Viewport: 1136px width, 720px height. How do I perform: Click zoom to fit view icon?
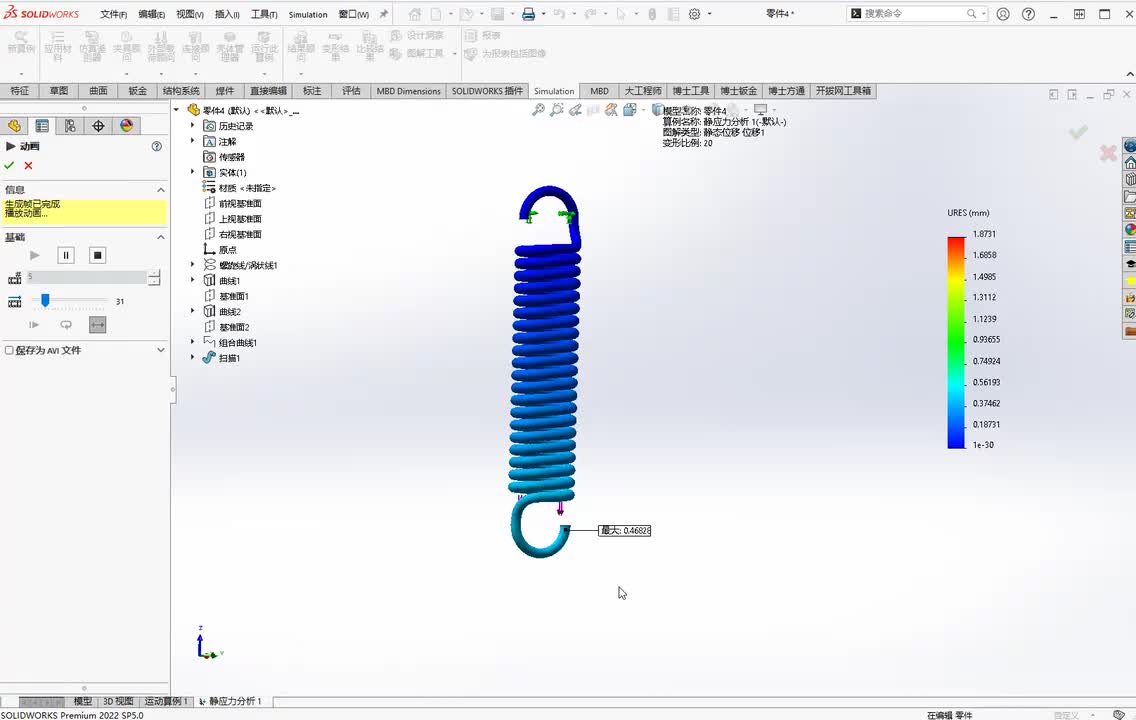click(538, 109)
